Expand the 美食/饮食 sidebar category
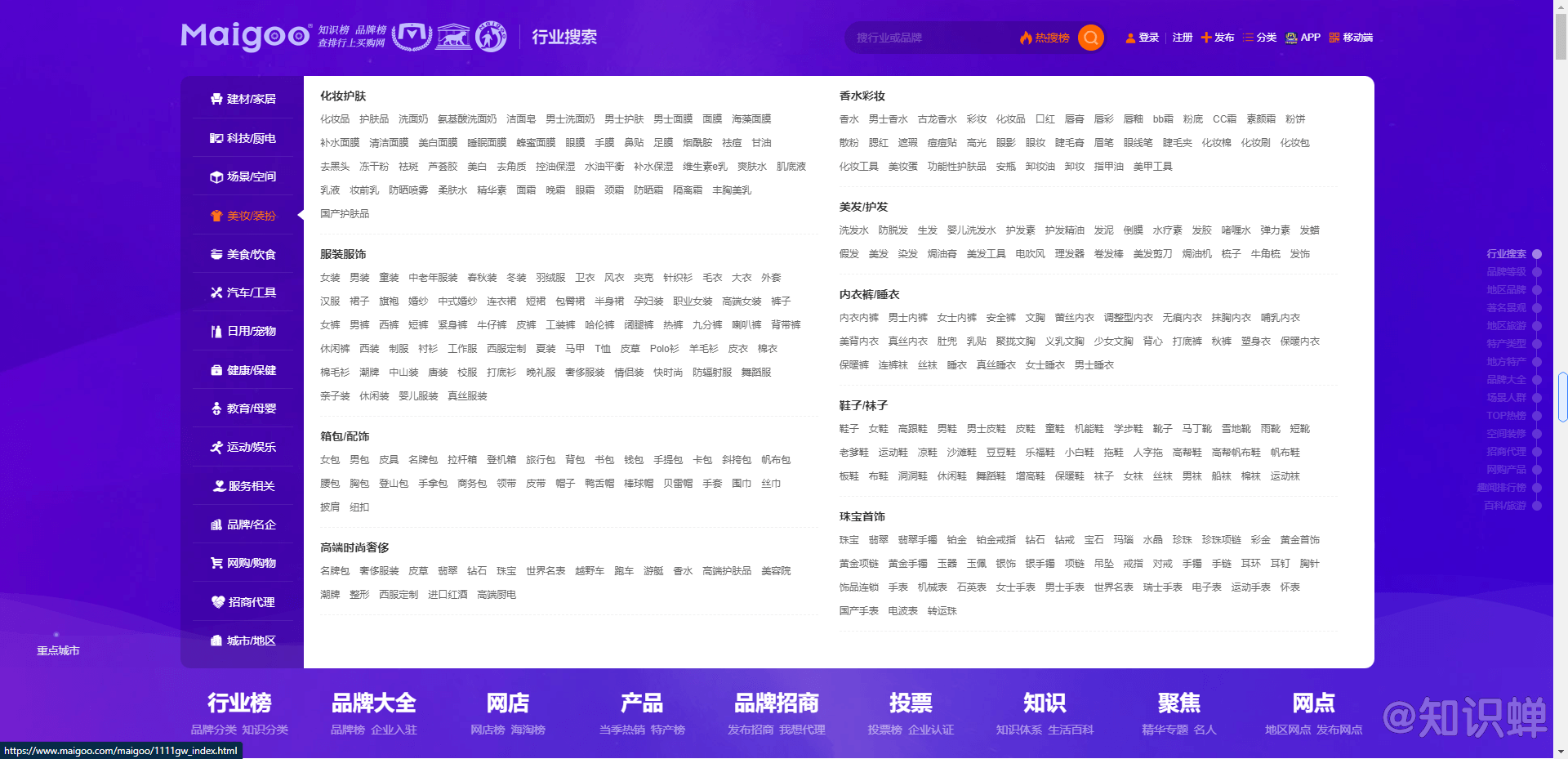Image resolution: width=1568 pixels, height=759 pixels. coord(243,254)
